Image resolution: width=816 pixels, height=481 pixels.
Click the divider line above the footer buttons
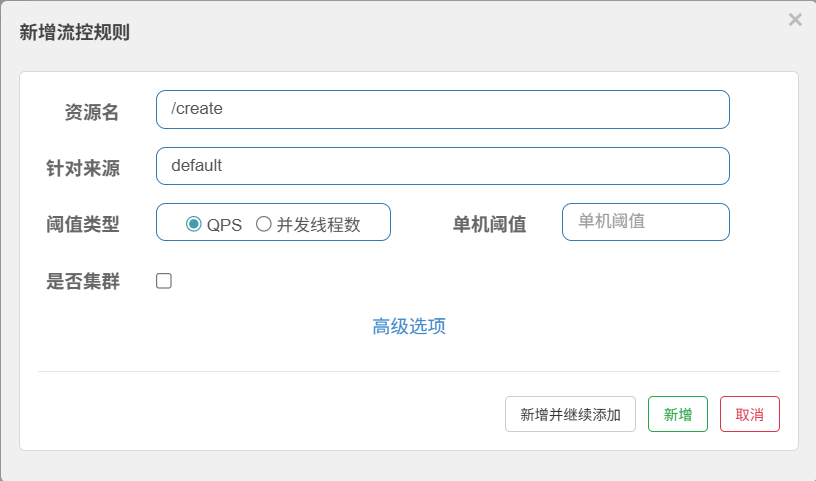[x=408, y=371]
